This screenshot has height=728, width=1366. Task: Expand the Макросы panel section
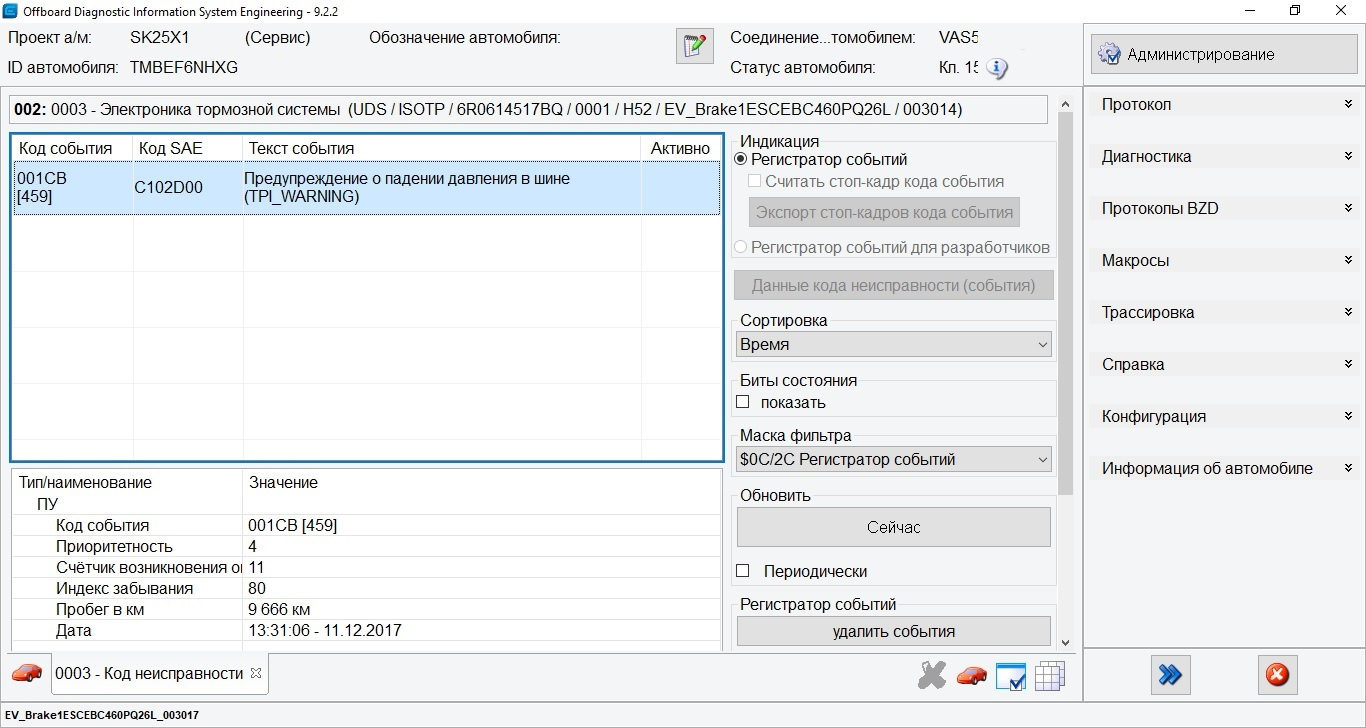(1226, 260)
